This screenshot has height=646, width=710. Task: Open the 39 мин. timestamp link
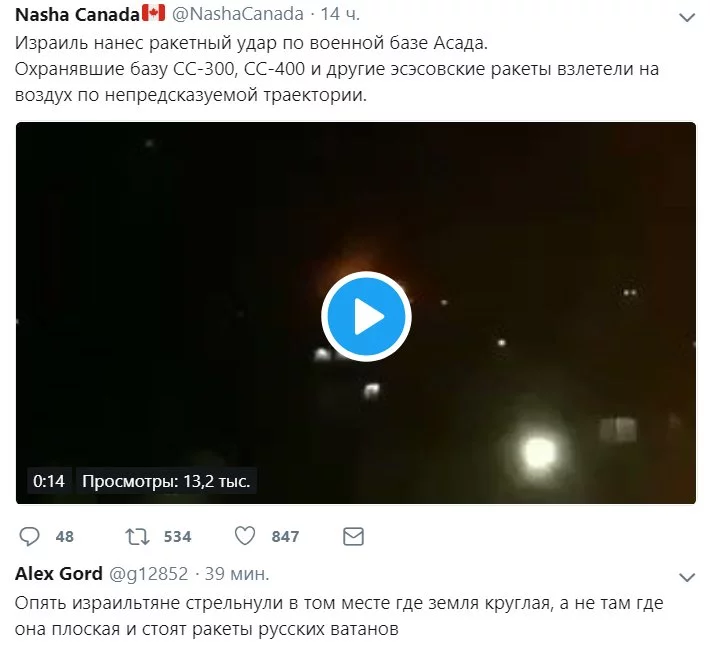click(237, 574)
